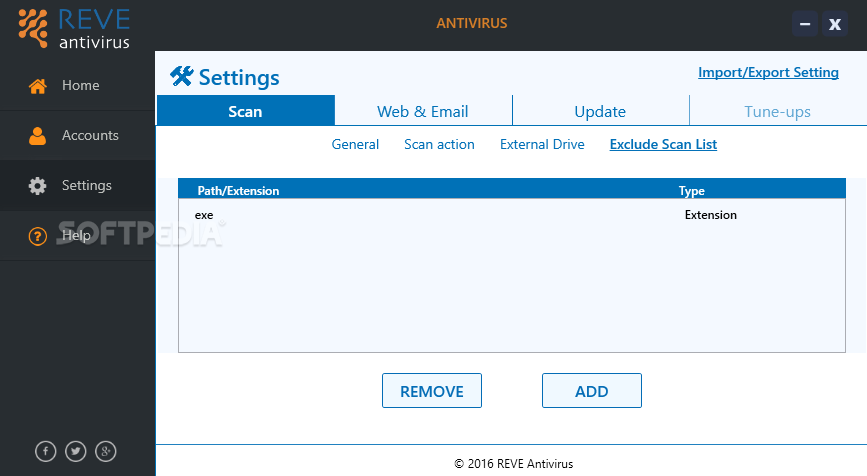The width and height of the screenshot is (867, 476).
Task: Click the Accounts person icon
Action: [x=38, y=135]
